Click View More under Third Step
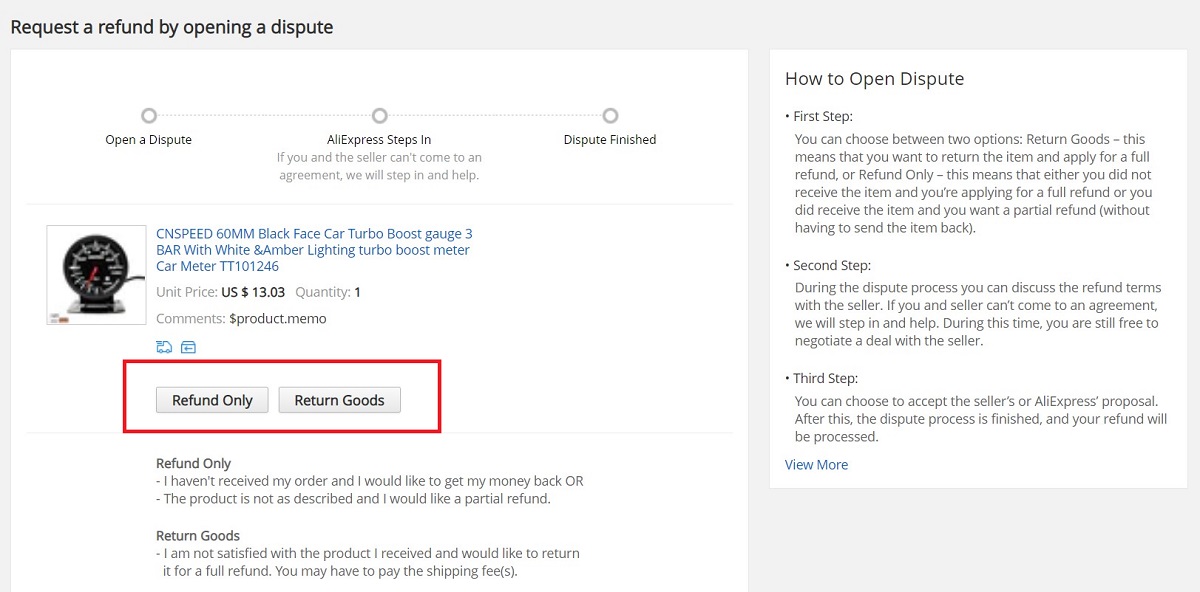This screenshot has height=592, width=1200. click(816, 464)
